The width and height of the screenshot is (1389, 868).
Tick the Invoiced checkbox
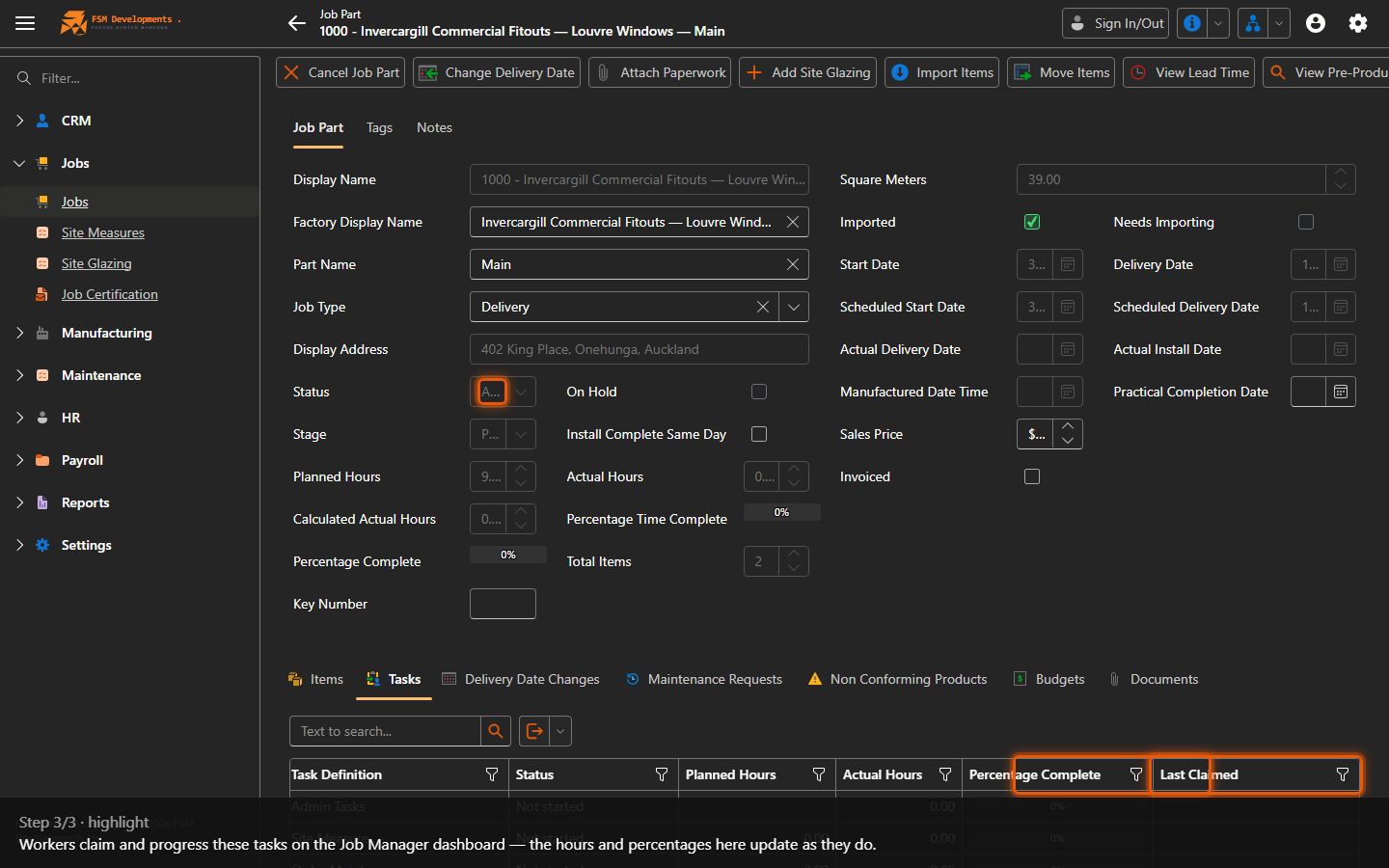[x=1032, y=476]
